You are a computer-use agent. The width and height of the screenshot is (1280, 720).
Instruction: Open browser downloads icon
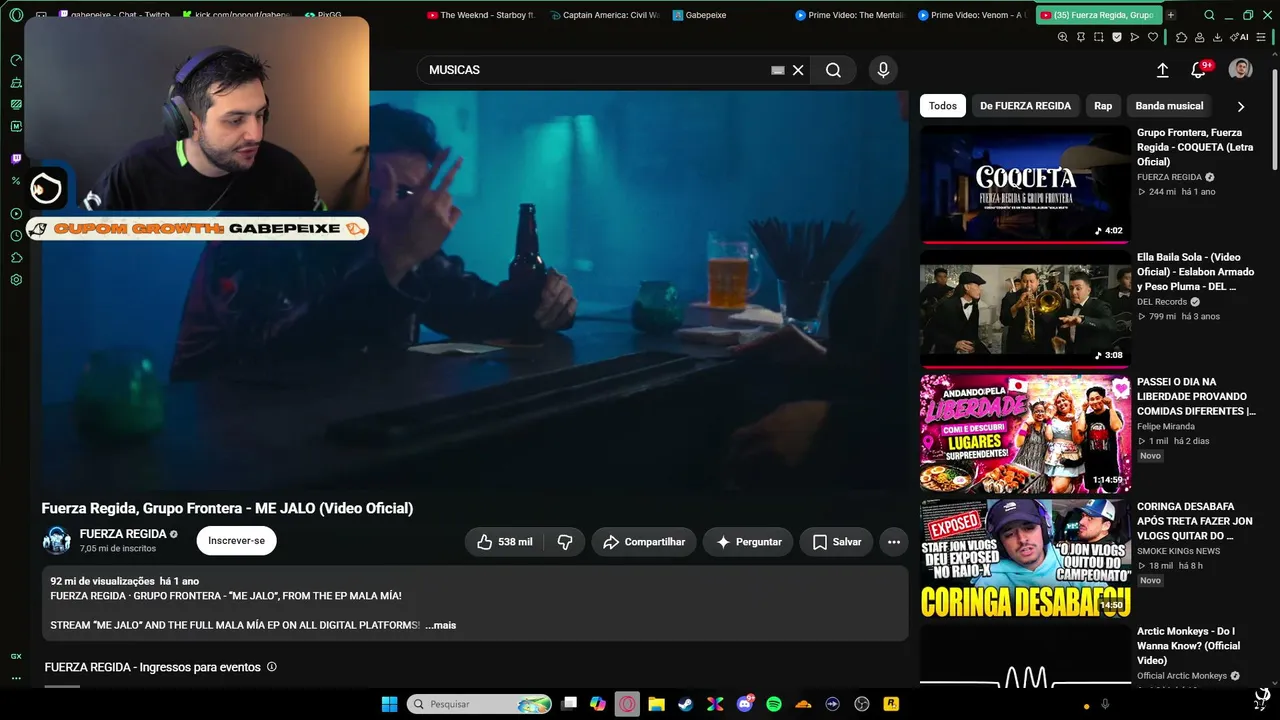point(1217,37)
